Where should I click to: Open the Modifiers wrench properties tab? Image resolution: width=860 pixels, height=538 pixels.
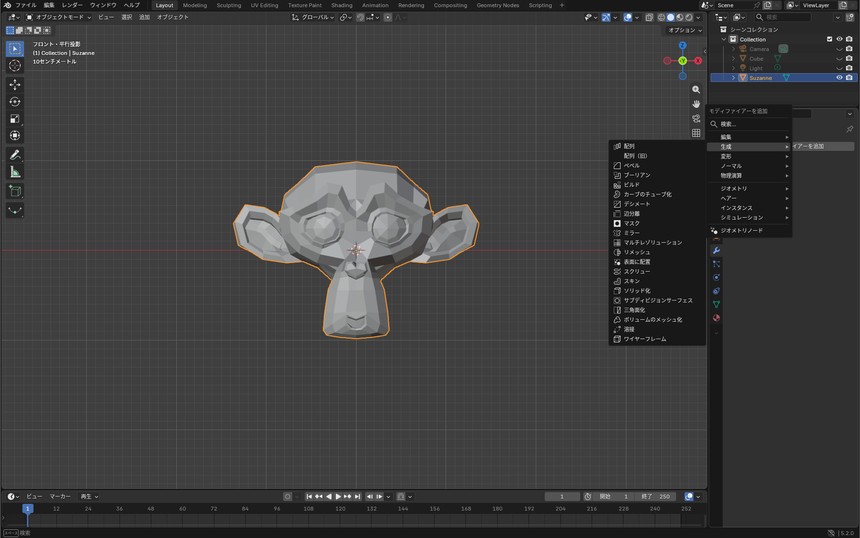coord(716,251)
